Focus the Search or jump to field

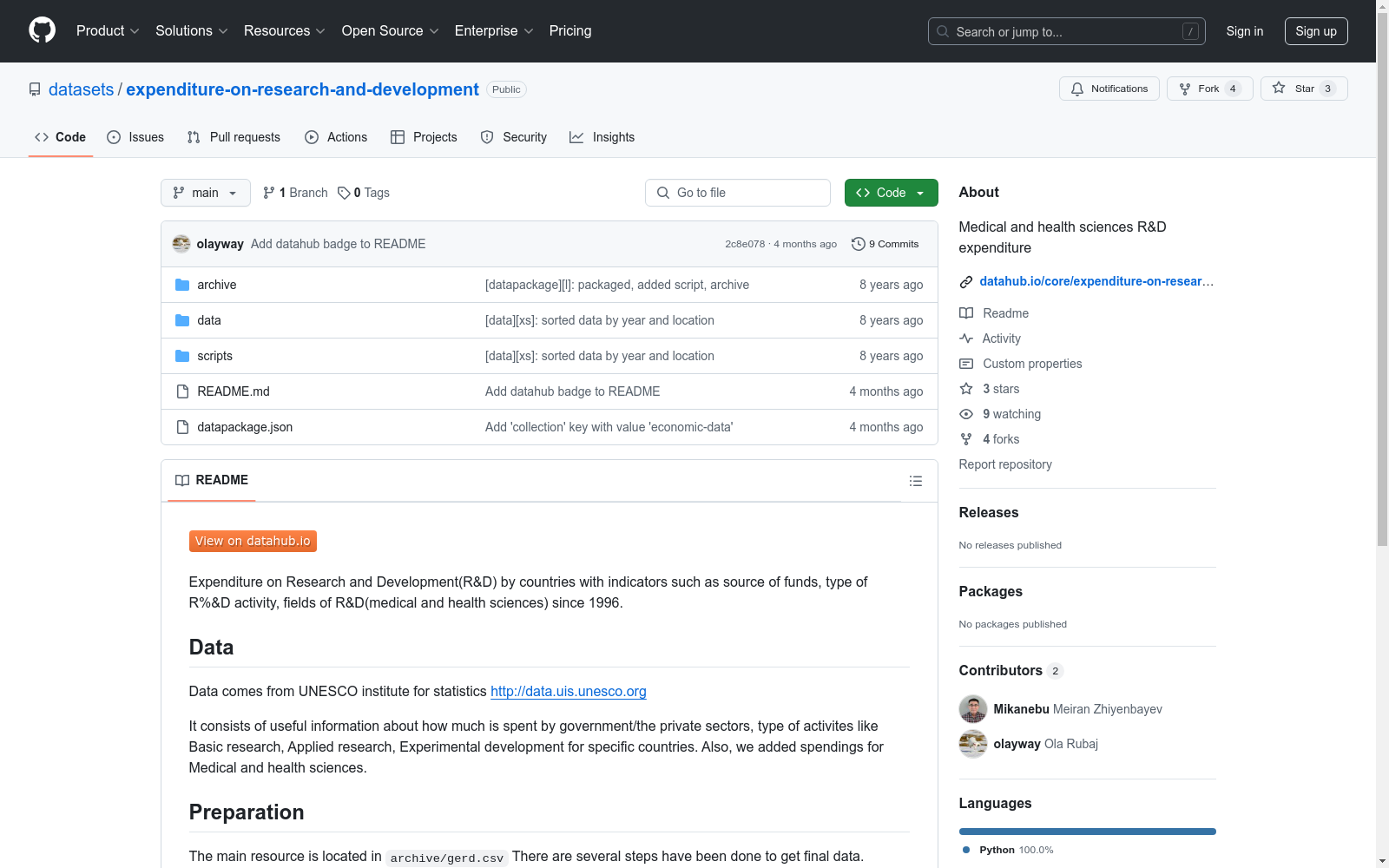[1066, 31]
